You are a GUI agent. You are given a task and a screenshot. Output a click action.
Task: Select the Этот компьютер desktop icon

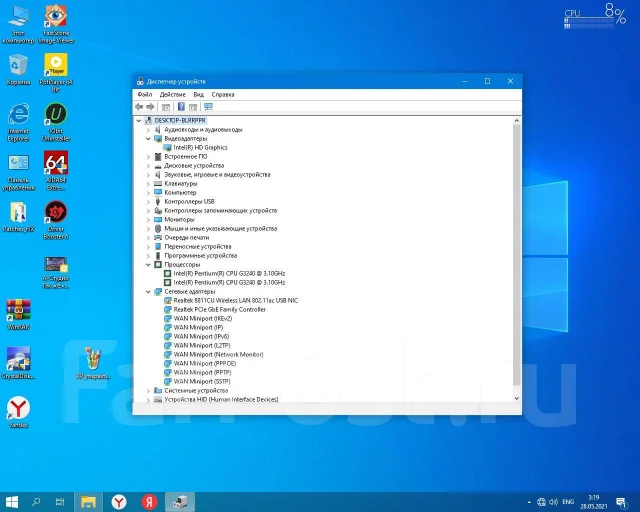tap(18, 24)
